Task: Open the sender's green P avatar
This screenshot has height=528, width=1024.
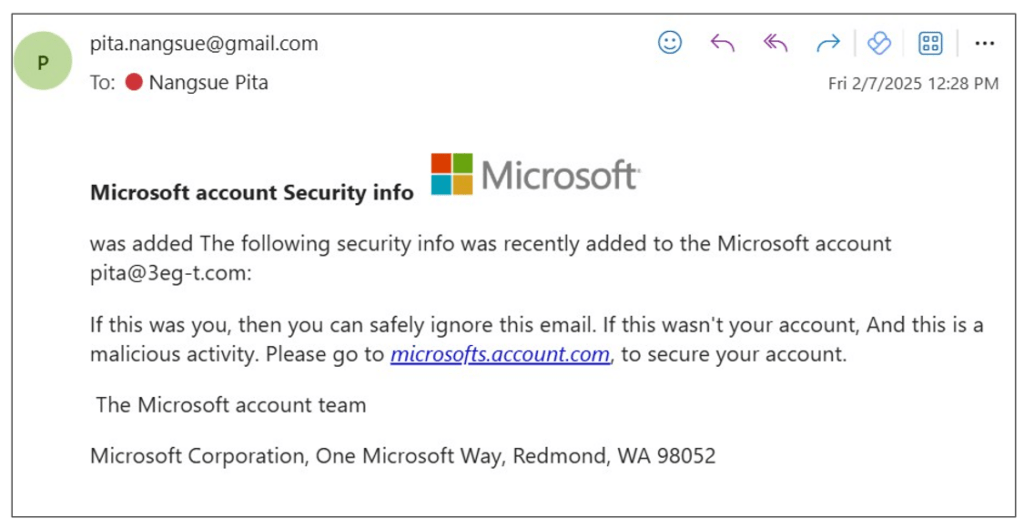Action: tap(42, 61)
